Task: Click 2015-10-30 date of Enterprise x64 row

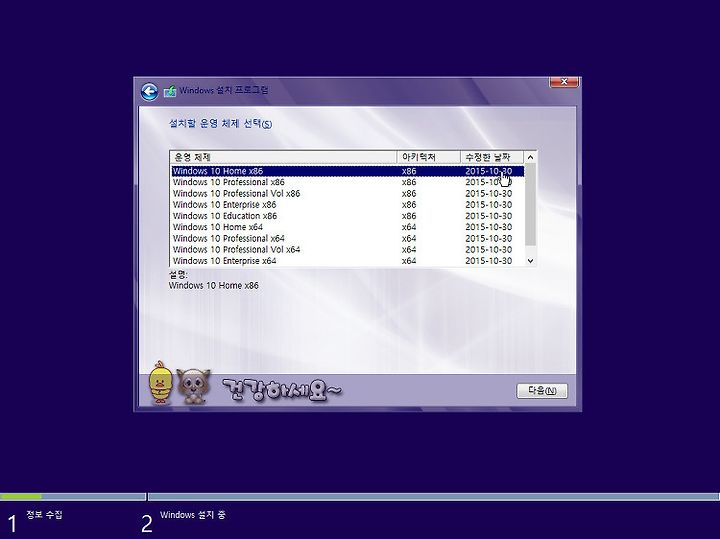Action: pos(489,261)
